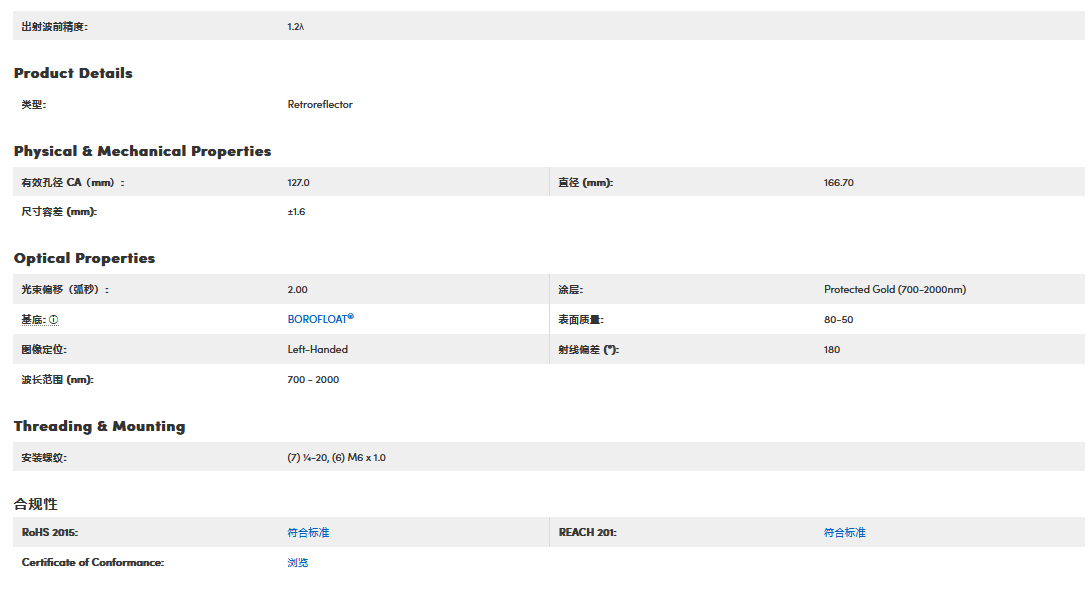The image size is (1089, 602).
Task: Click the REACH 201 label
Action: 588,533
